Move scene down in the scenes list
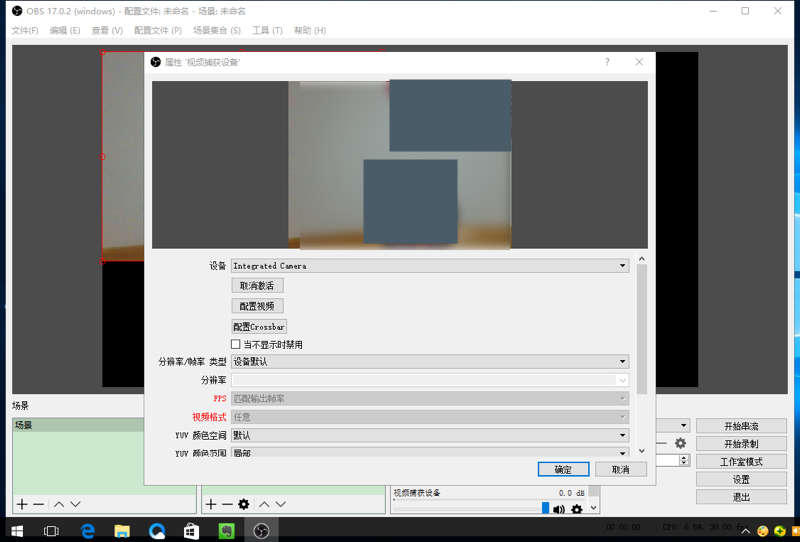Viewport: 800px width, 542px height. (x=76, y=504)
